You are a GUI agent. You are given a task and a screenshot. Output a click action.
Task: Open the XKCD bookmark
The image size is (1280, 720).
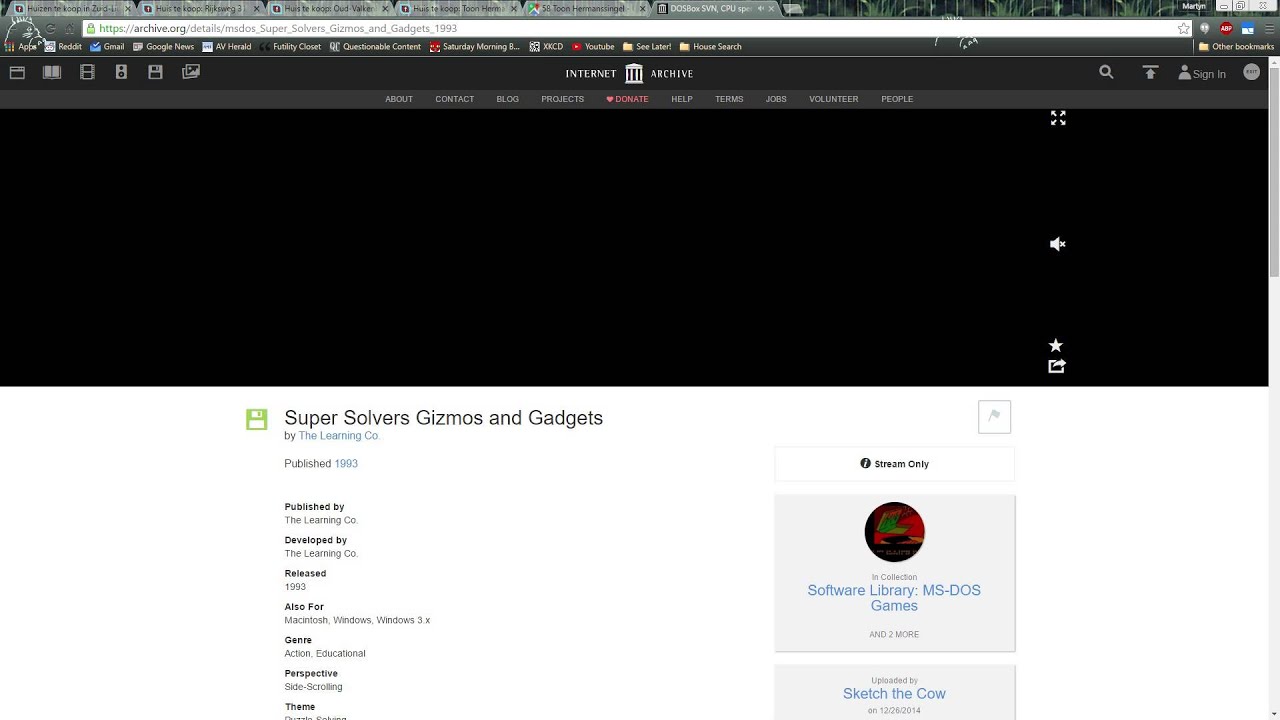coord(546,47)
